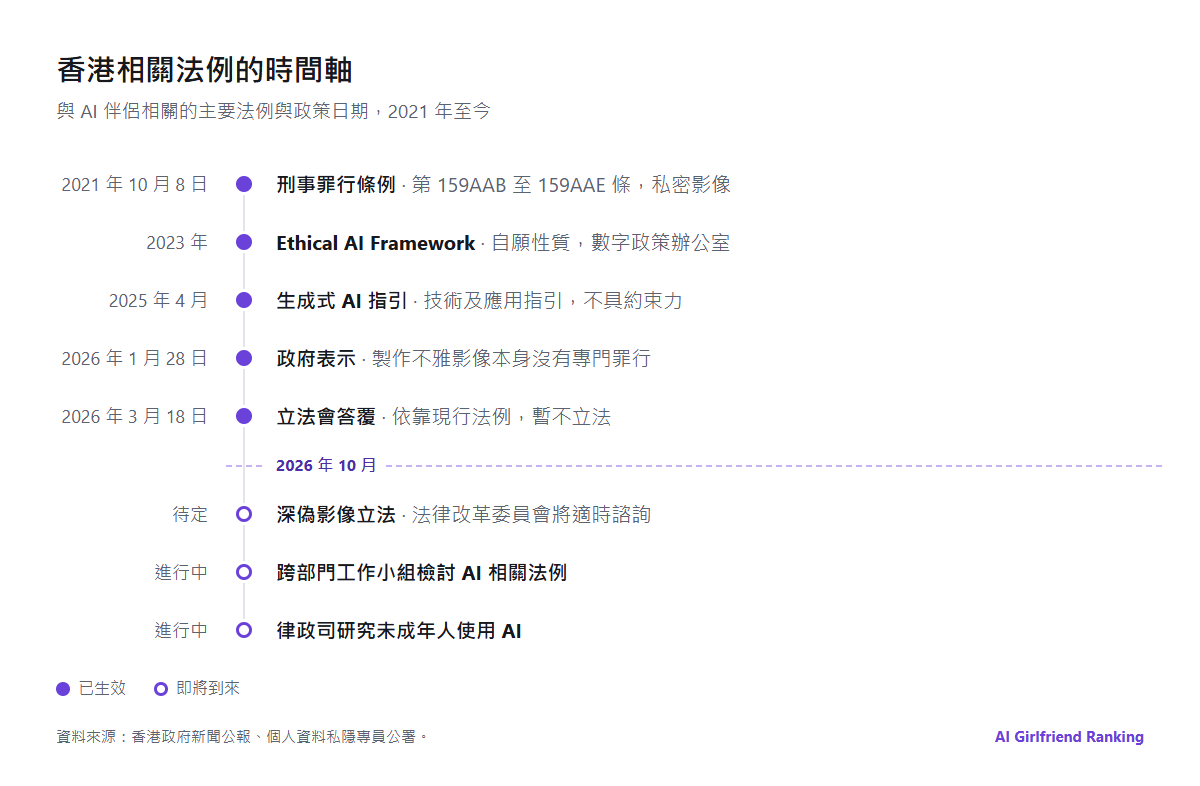1200x786 pixels.
Task: Click 進行中 beside 律政司研究未成年人
Action: pyautogui.click(x=181, y=630)
